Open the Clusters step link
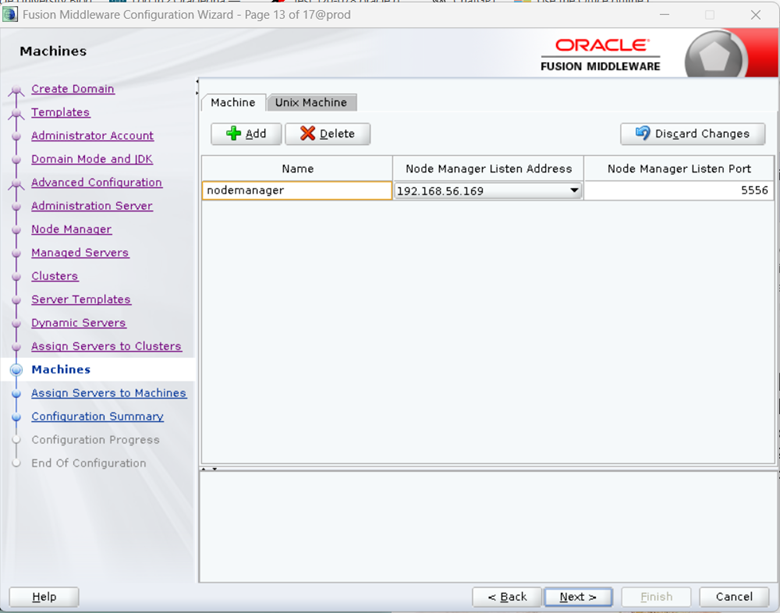Screen dimensions: 780x613 (x=55, y=276)
